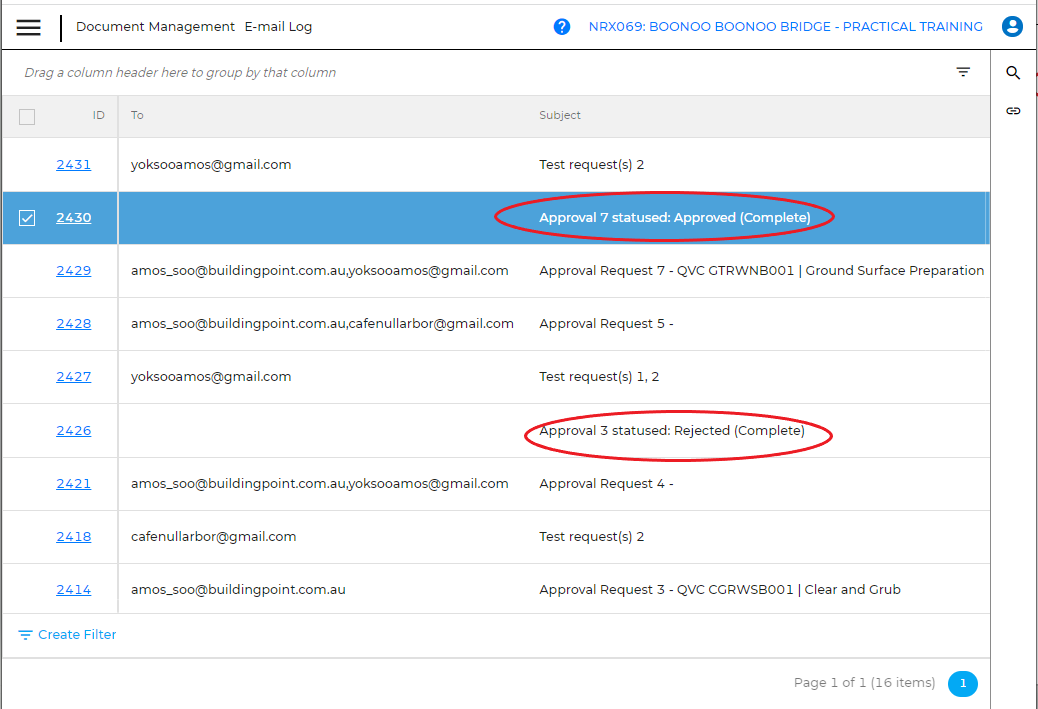Viewport: 1038px width, 709px height.
Task: Sort by the Subject column header
Action: tap(560, 116)
